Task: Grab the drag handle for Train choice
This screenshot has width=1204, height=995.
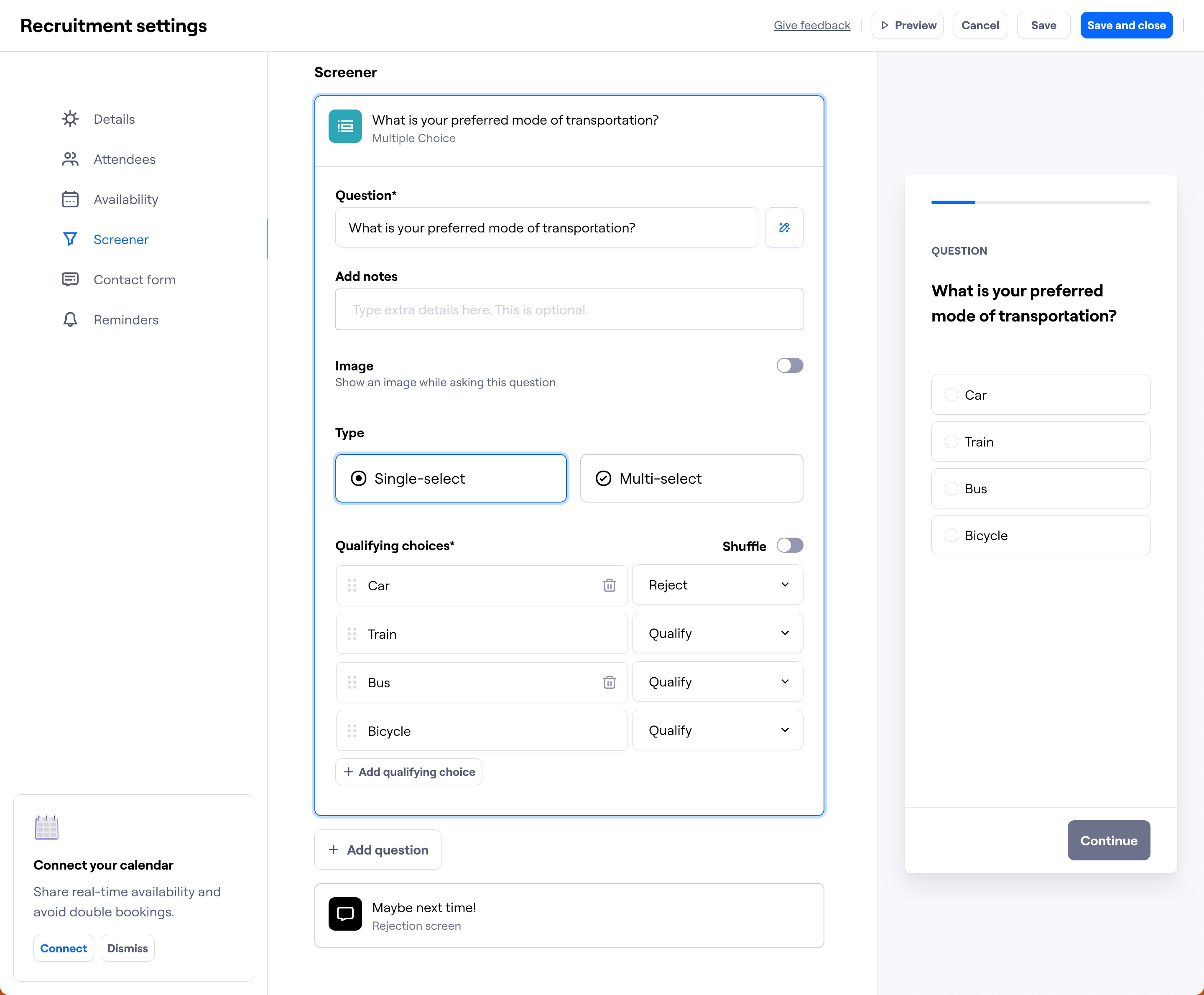Action: [x=352, y=634]
